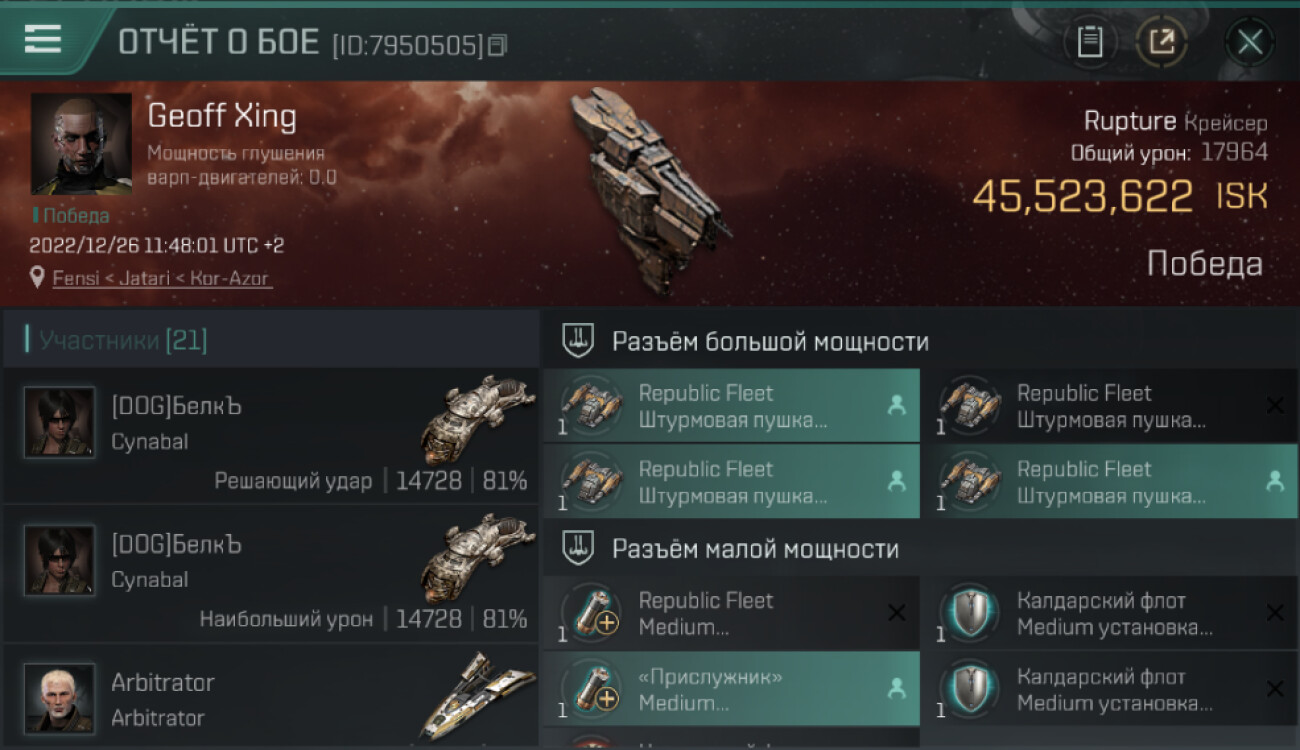
Task: Open Geoff Xing's portrait
Action: pyautogui.click(x=81, y=144)
